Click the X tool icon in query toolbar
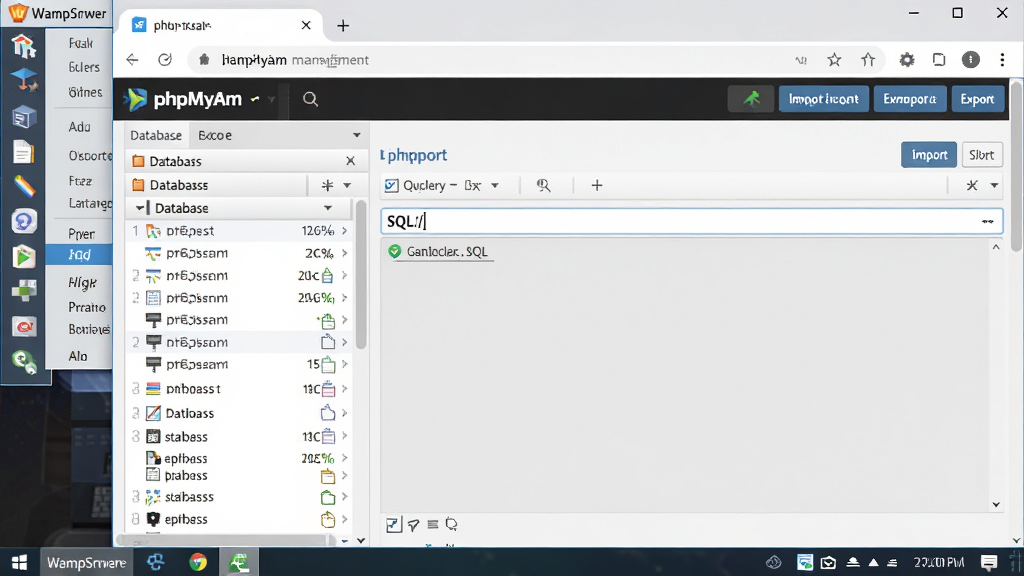Viewport: 1024px width, 576px height. click(x=972, y=185)
